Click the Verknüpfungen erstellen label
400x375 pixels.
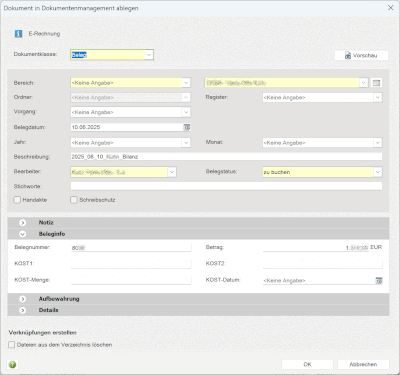tap(43, 333)
